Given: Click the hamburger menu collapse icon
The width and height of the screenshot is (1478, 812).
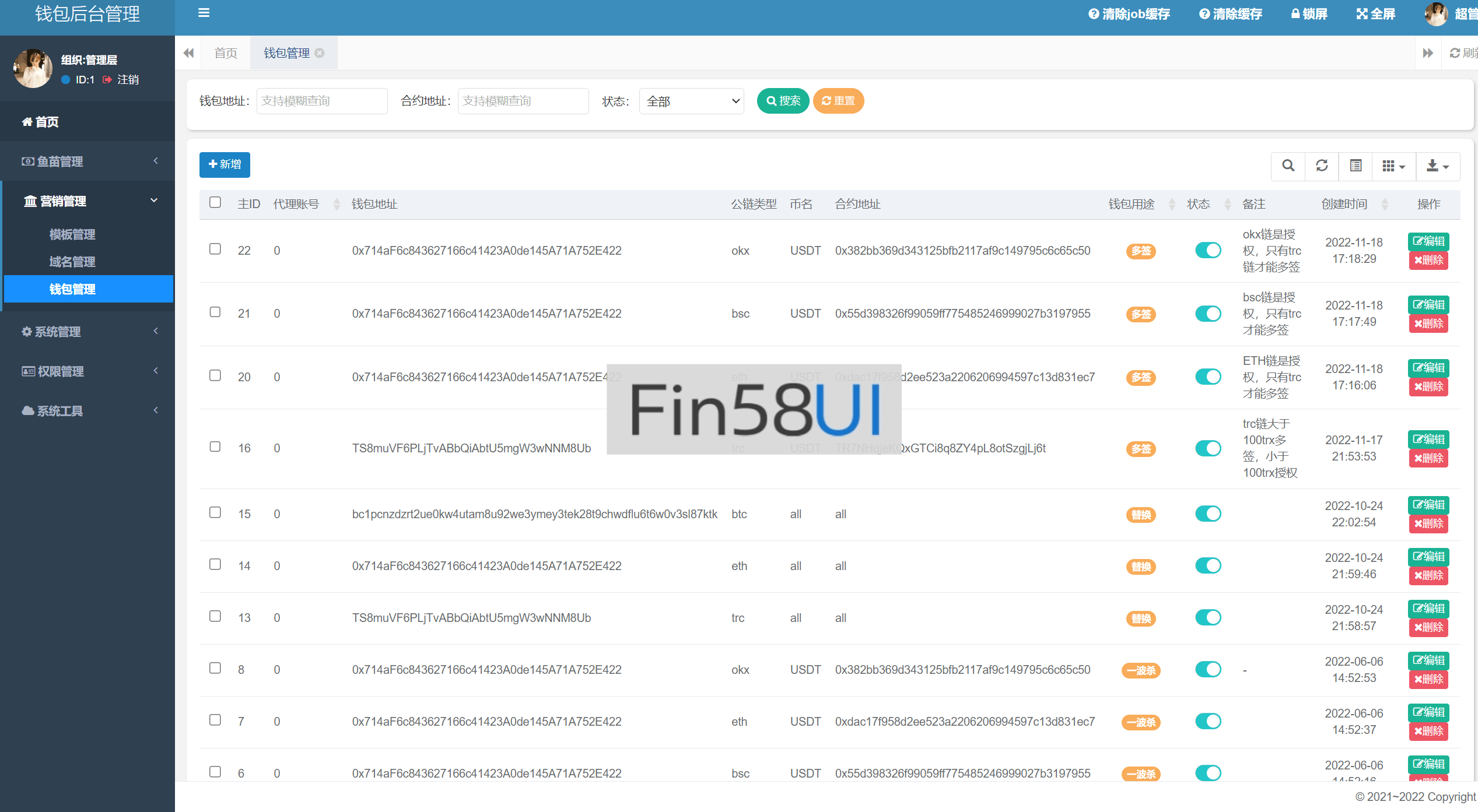Looking at the screenshot, I should coord(204,13).
